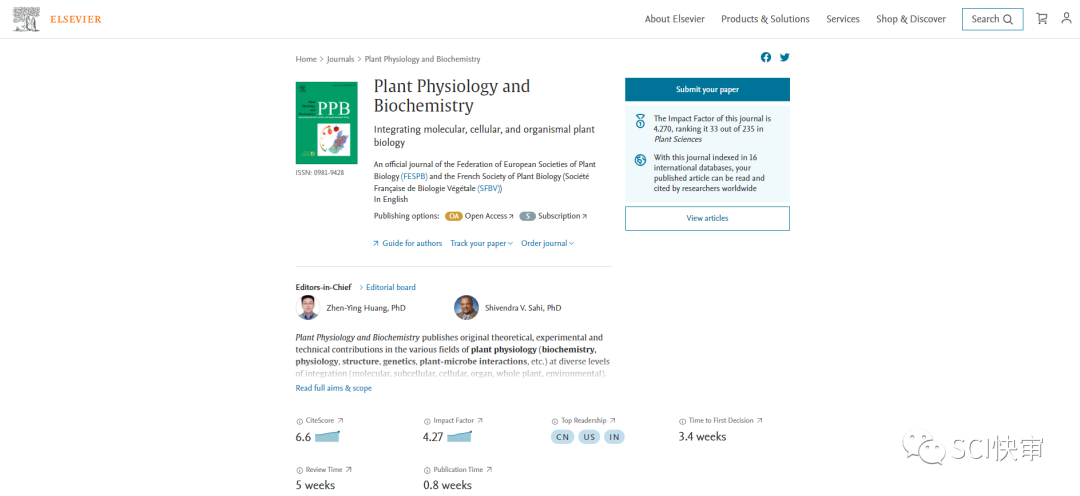Image resolution: width=1080 pixels, height=496 pixels.
Task: Click Shivendra V. Sahi's profile photo
Action: 466,308
